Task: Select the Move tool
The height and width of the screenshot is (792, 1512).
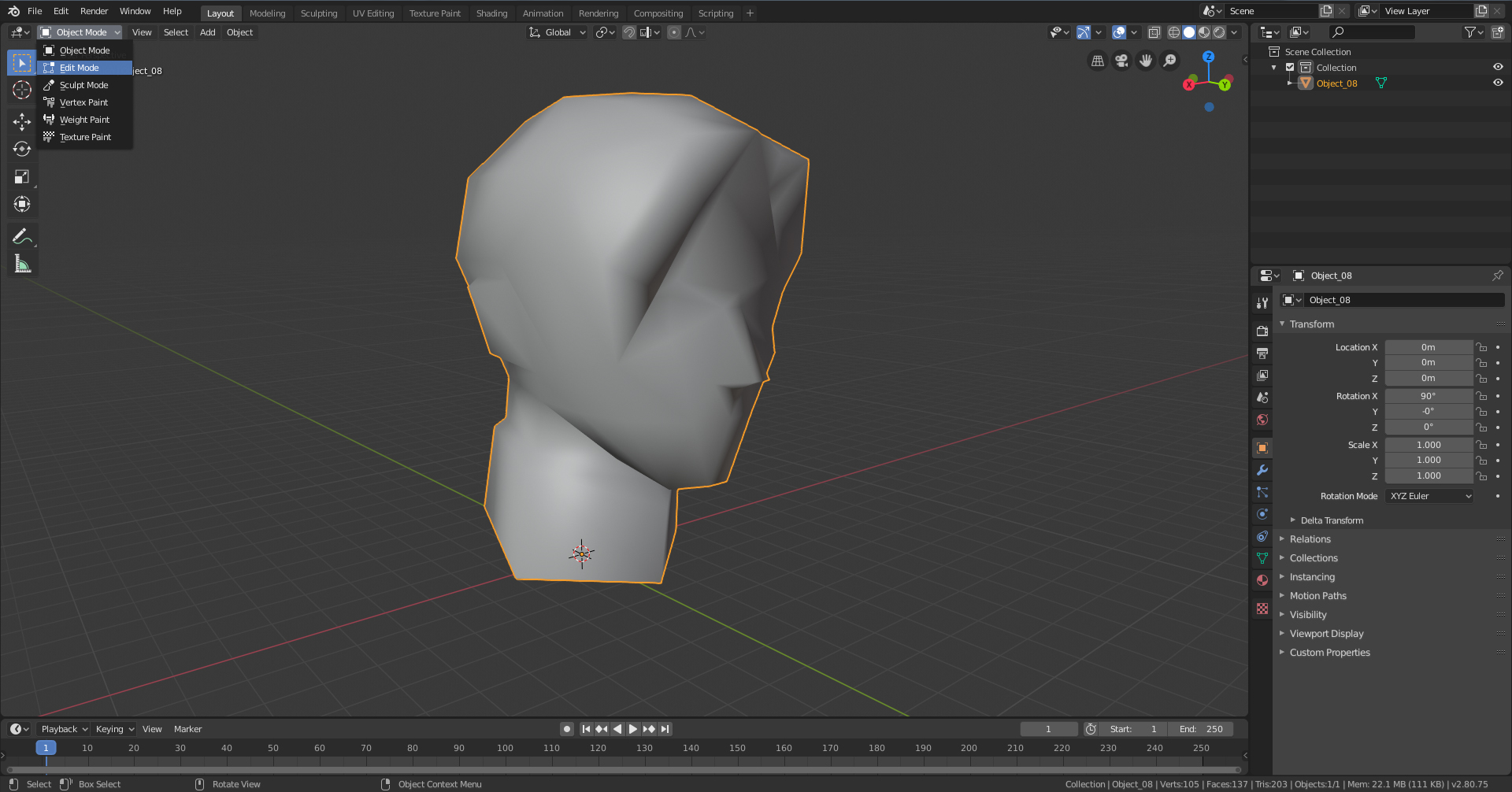Action: coord(22,121)
